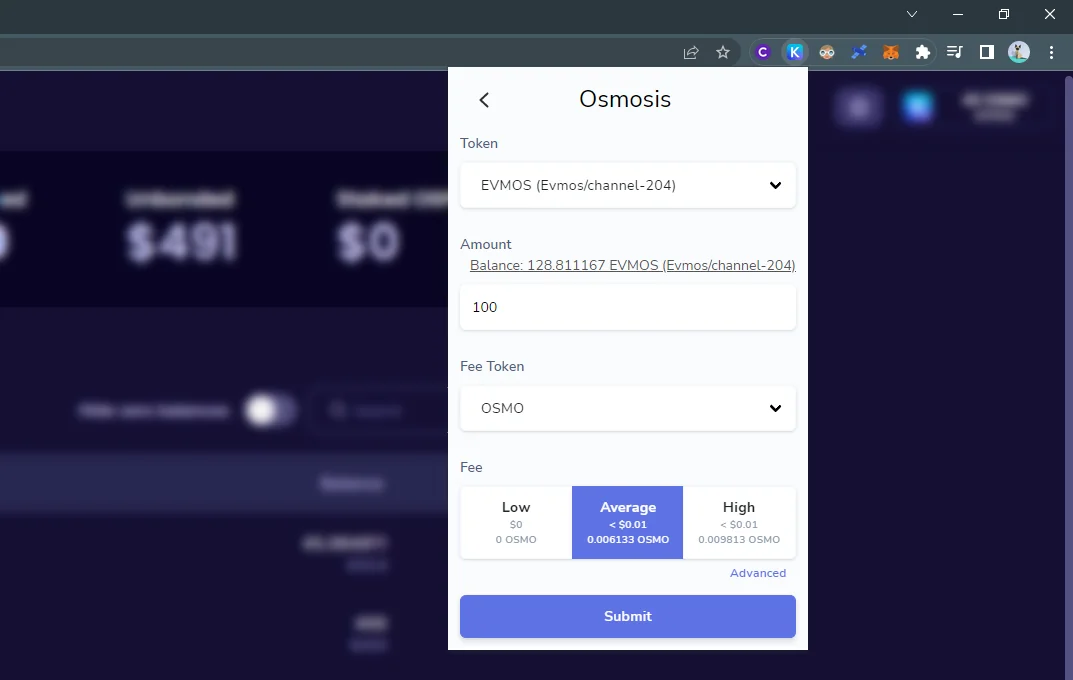Open the Extensions puzzle piece menu

[x=922, y=52]
